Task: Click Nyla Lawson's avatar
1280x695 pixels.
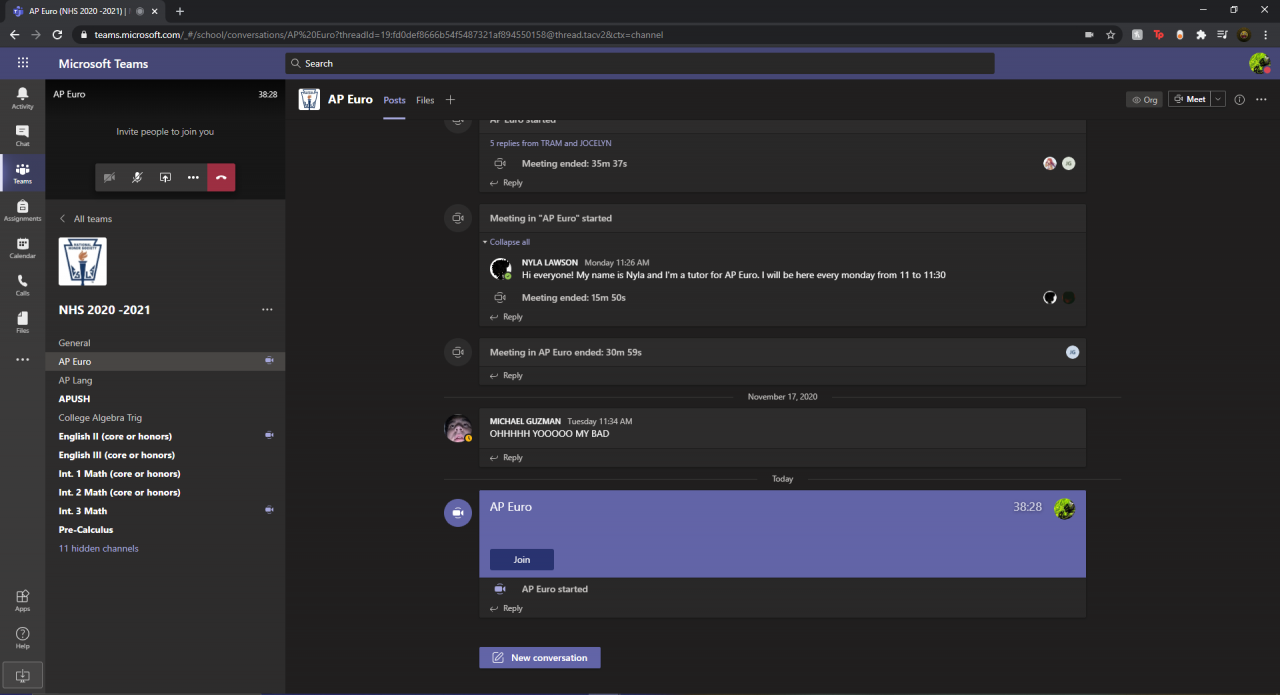Action: pos(500,268)
